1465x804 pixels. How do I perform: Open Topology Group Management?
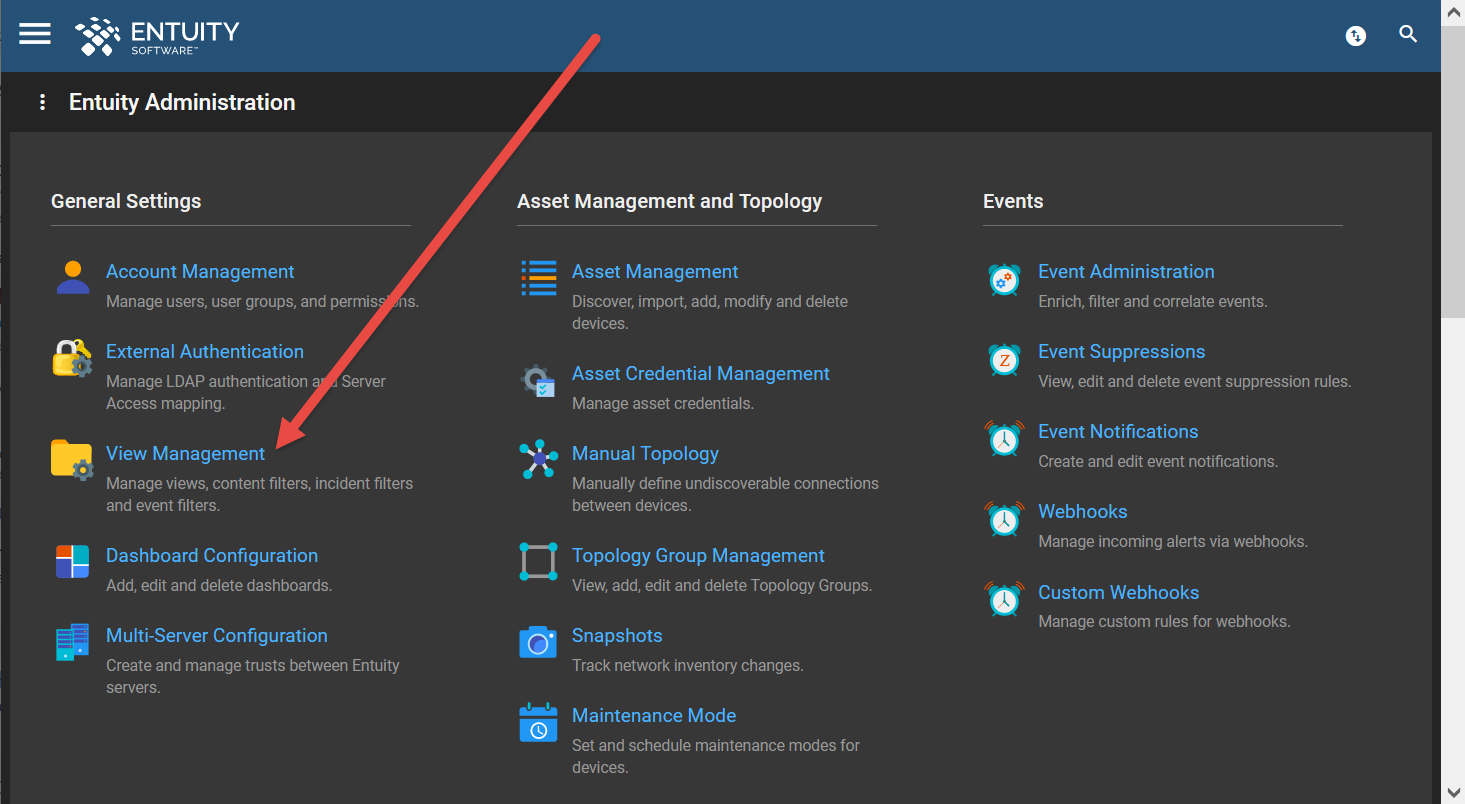698,556
